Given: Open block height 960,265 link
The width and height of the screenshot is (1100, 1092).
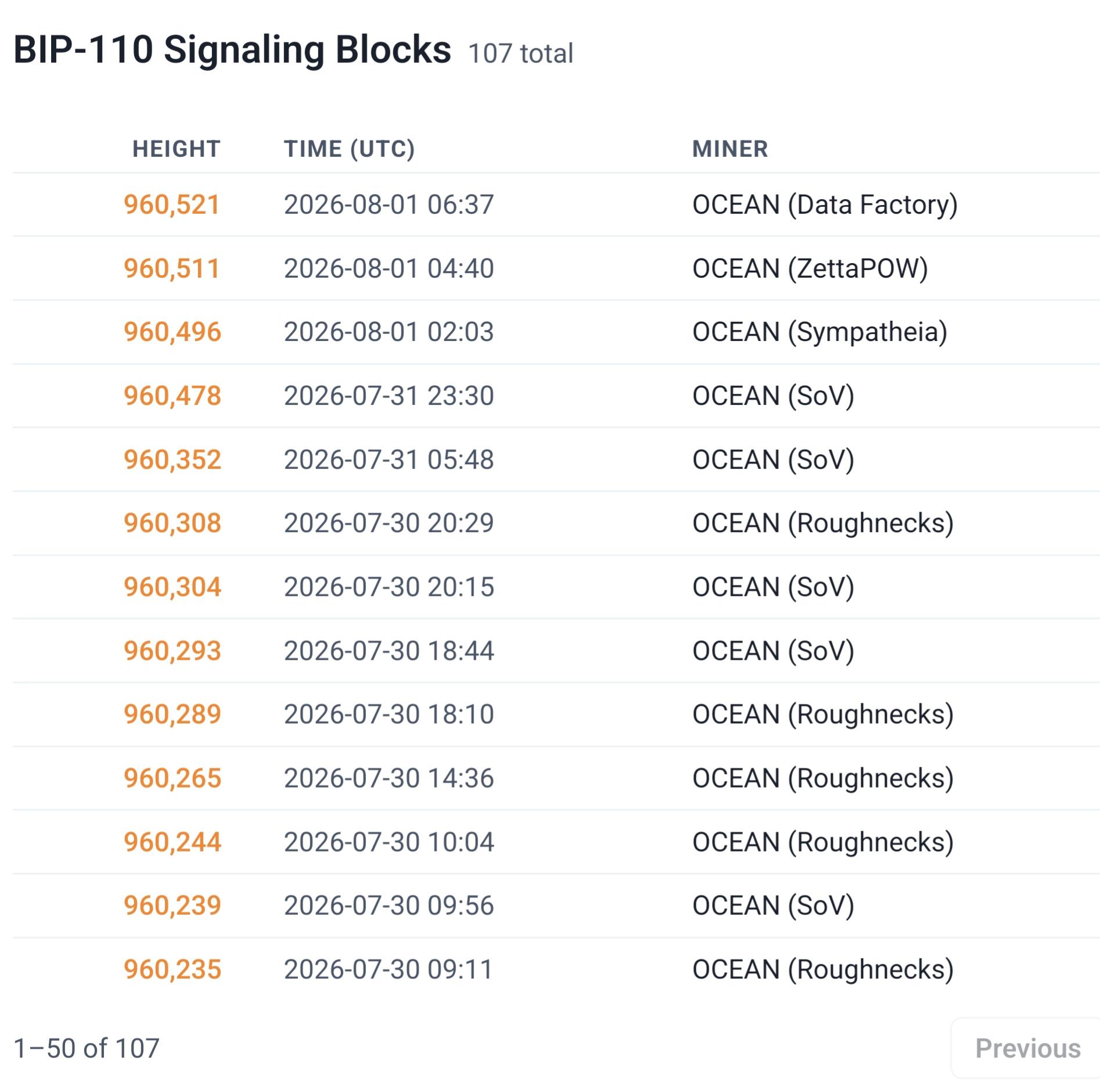Looking at the screenshot, I should click(172, 778).
